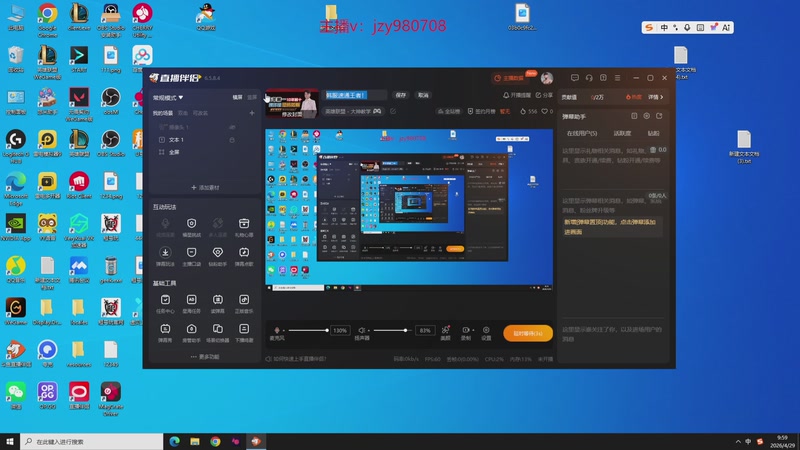Select the third scene tab after 我的场景

[201, 113]
